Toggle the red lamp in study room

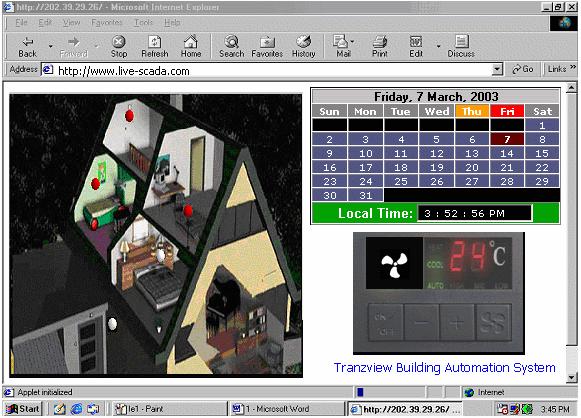tap(188, 211)
